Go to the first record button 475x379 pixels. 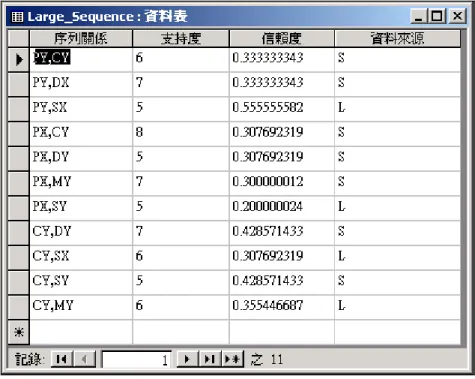[62, 359]
